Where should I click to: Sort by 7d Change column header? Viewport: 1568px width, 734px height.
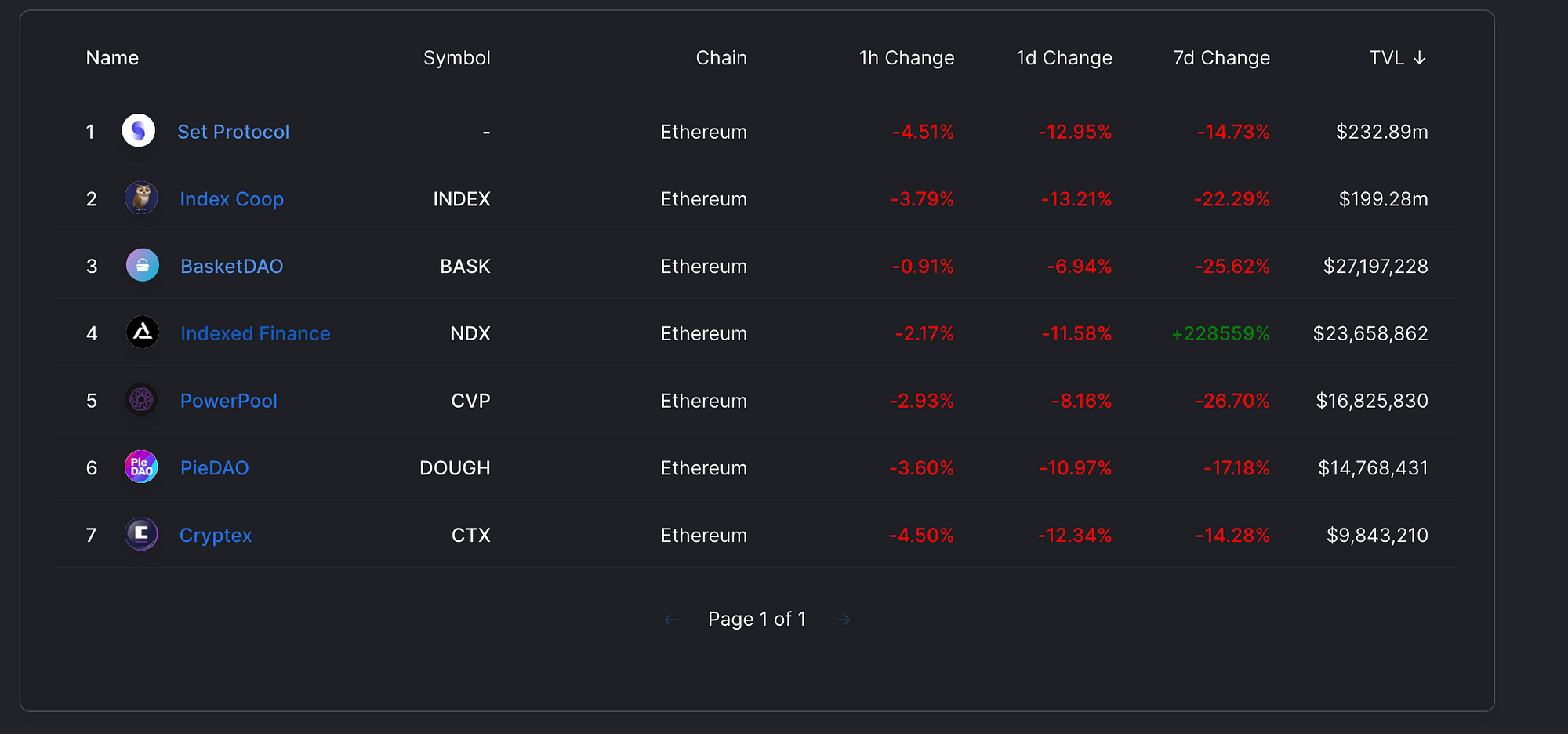(1221, 58)
